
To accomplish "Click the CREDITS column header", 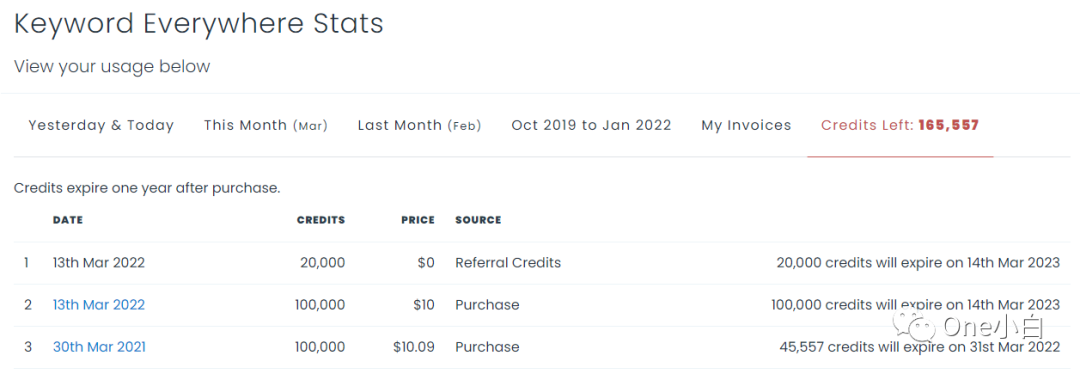I will 320,220.
